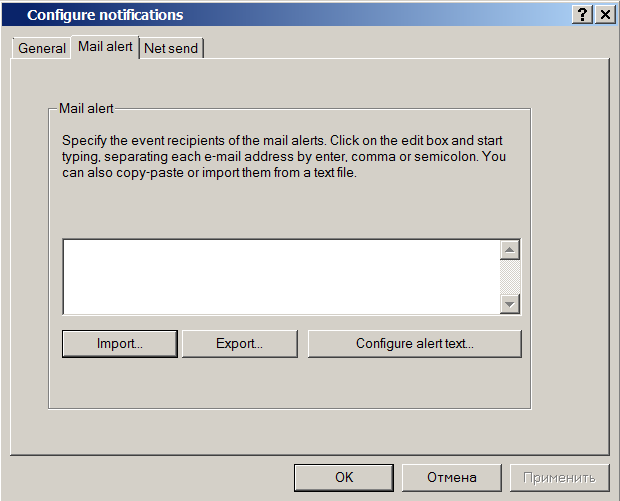Cancel using the Отмена button

pyautogui.click(x=451, y=477)
